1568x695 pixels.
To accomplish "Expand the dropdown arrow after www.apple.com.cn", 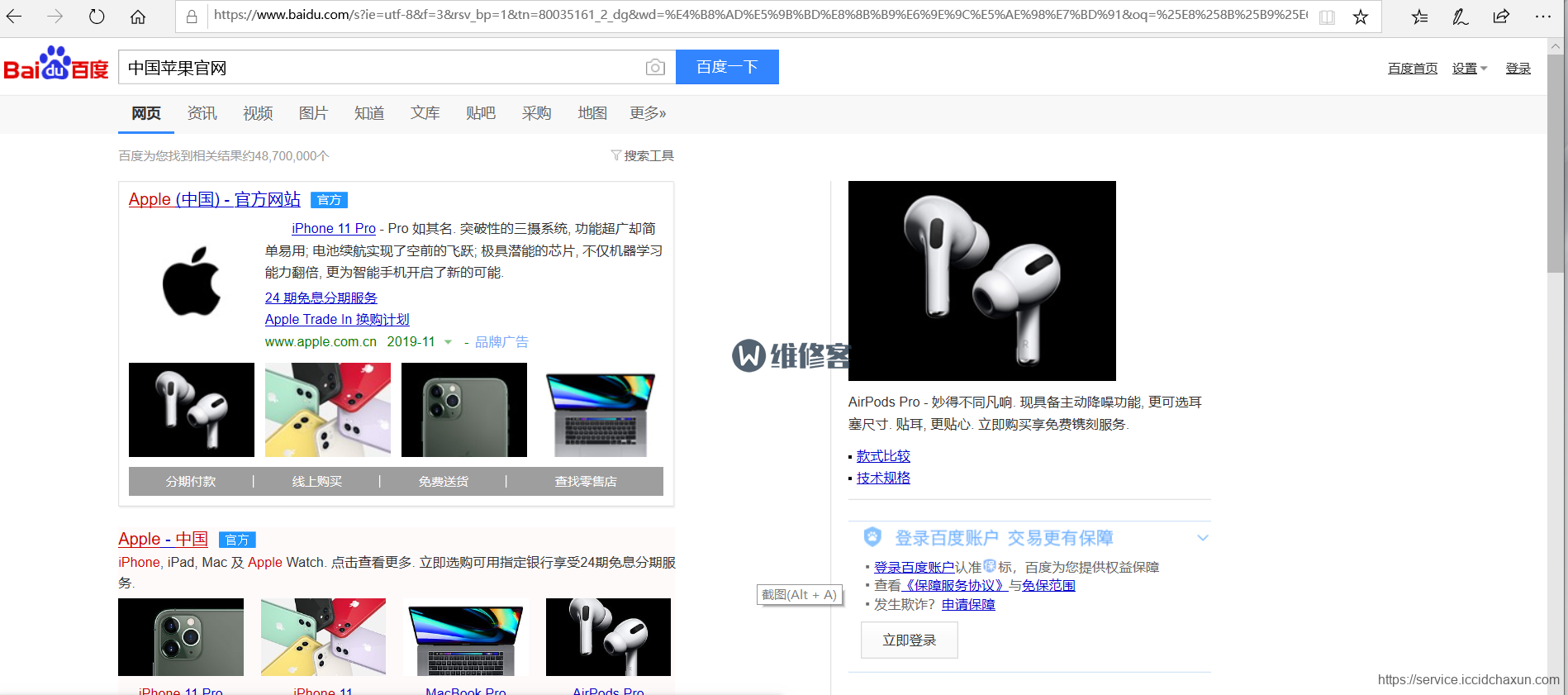I will (448, 342).
